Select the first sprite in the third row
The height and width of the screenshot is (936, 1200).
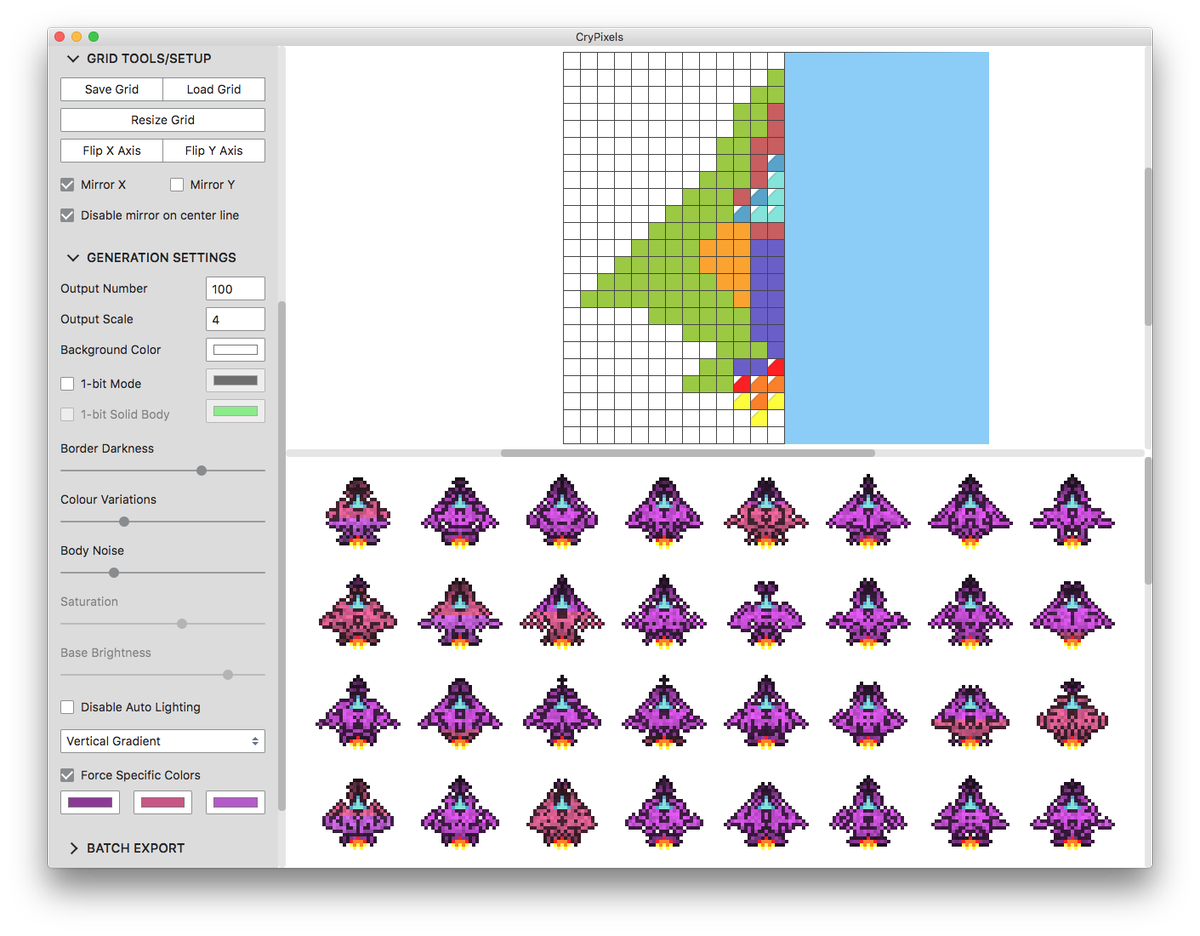(x=358, y=713)
